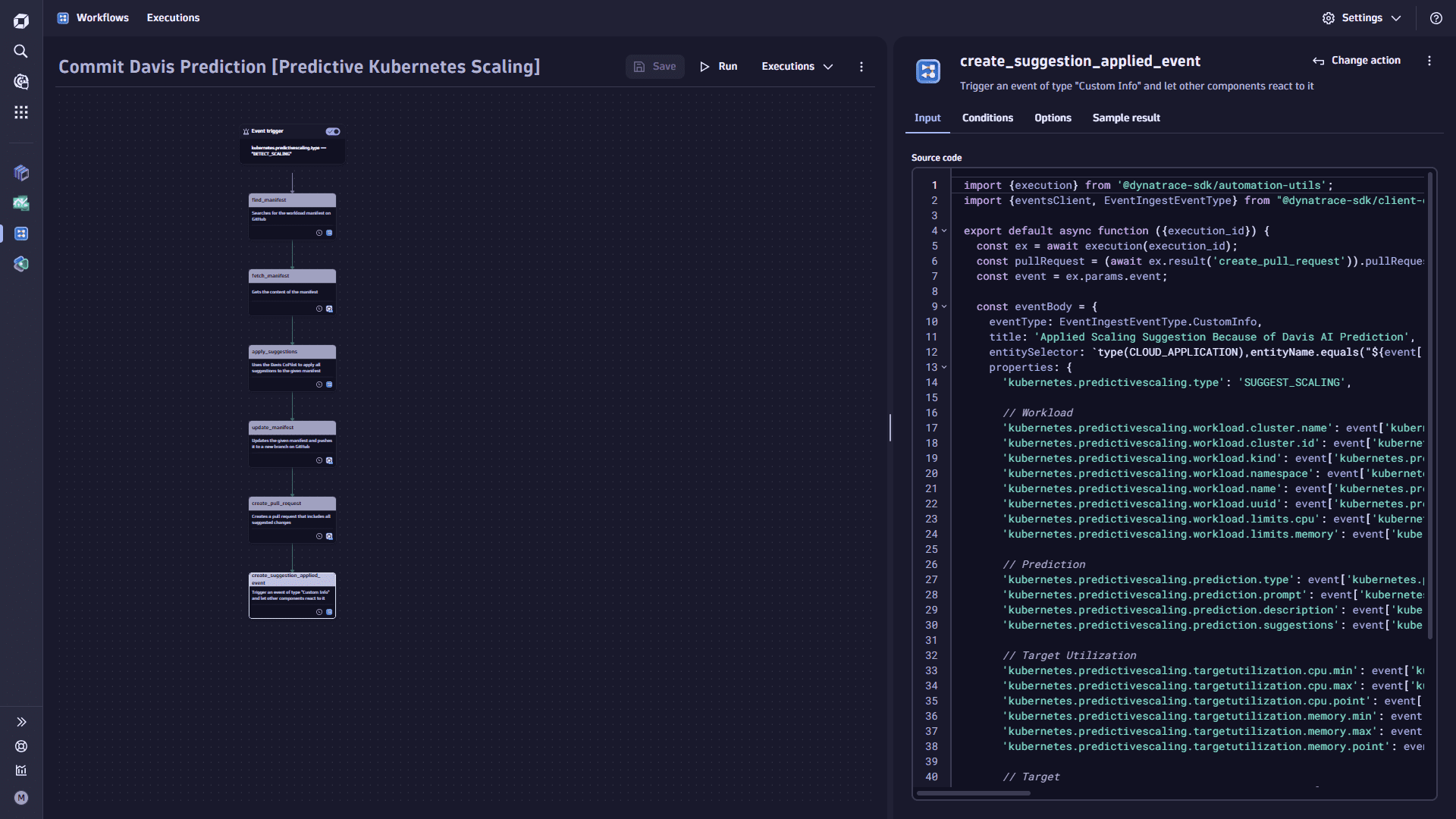Click clock icon on create_suggestion_applied_event node

coord(319,612)
